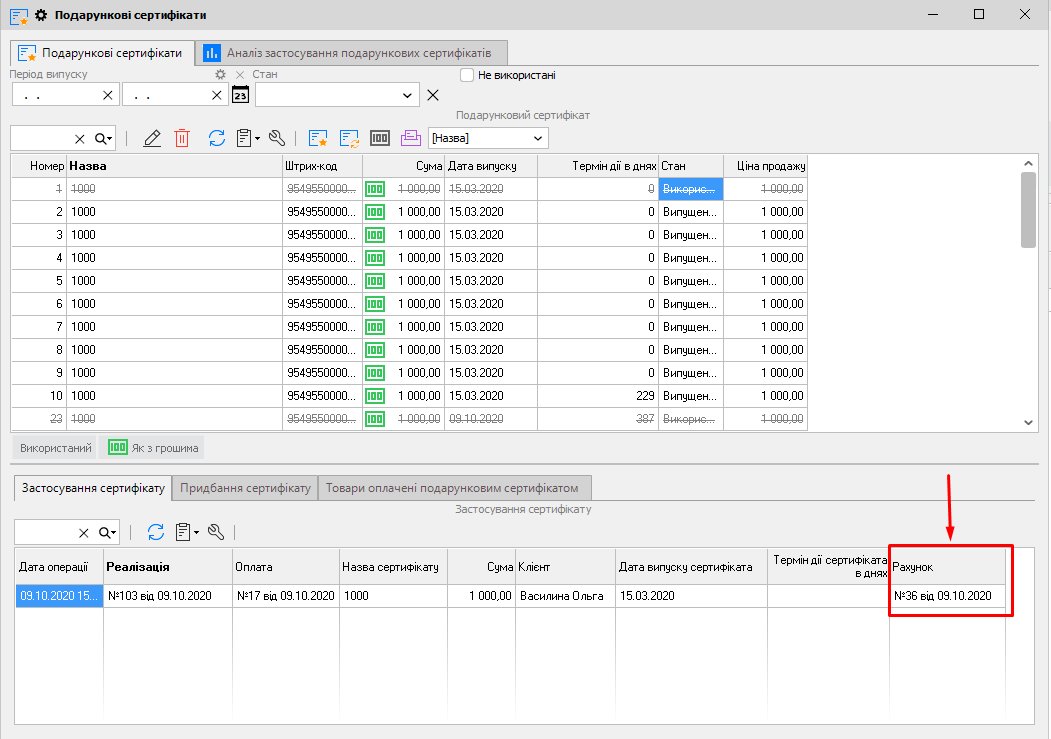Open the wrench settings in top toolbar
This screenshot has width=1051, height=739.
(278, 138)
